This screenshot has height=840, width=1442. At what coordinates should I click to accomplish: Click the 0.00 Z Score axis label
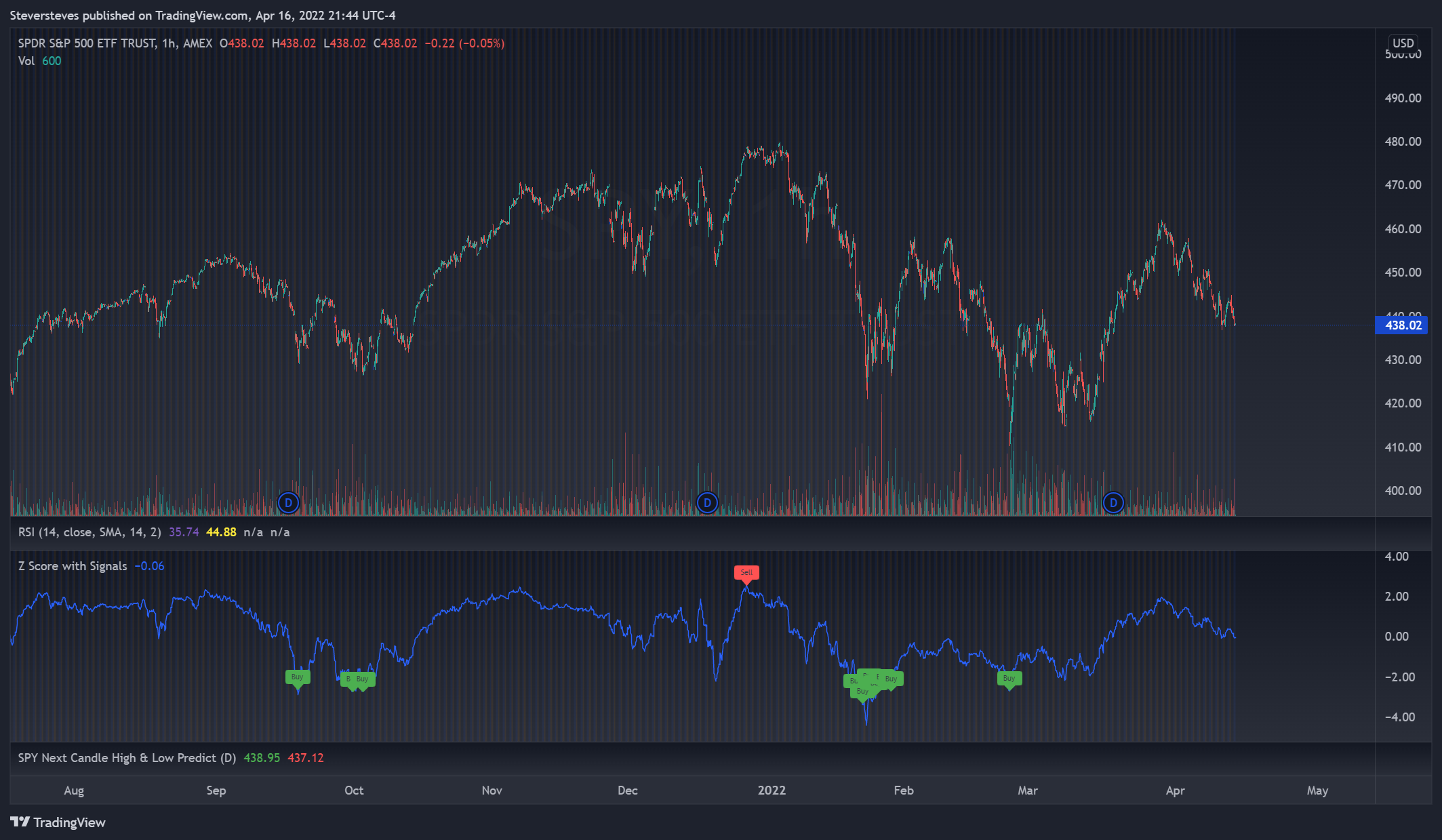(1397, 637)
